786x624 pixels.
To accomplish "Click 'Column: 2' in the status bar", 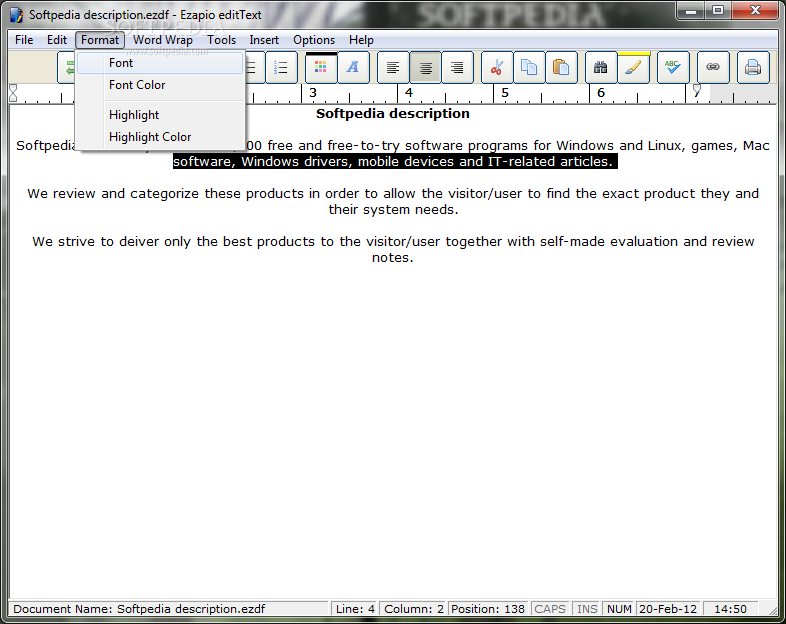I will coord(414,609).
